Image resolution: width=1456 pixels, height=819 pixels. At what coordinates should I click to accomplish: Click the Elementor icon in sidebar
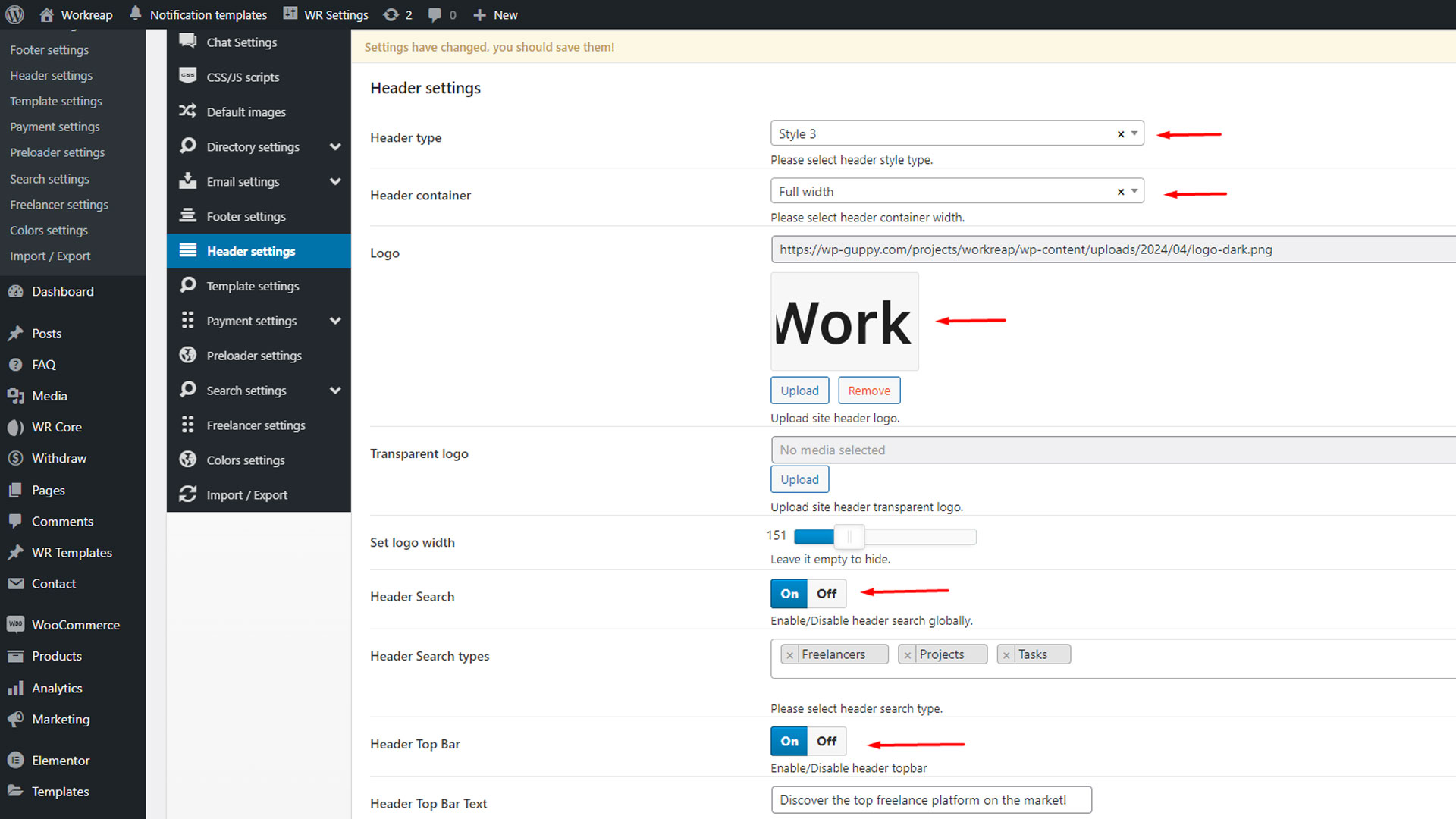pyautogui.click(x=15, y=760)
